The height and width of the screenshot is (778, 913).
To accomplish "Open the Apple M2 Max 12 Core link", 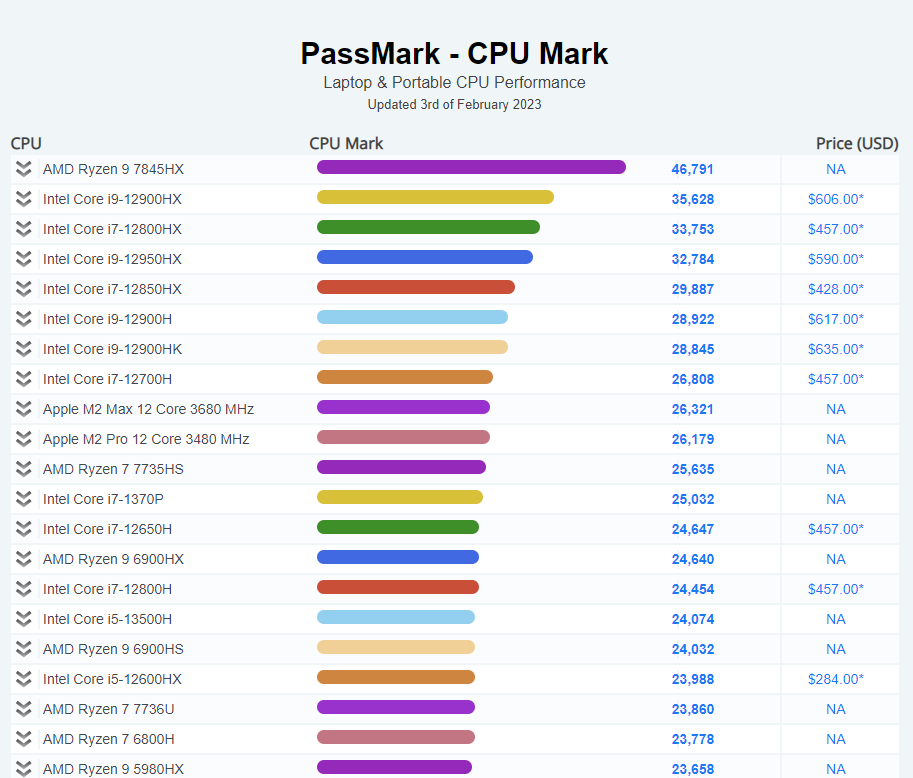I will 148,409.
